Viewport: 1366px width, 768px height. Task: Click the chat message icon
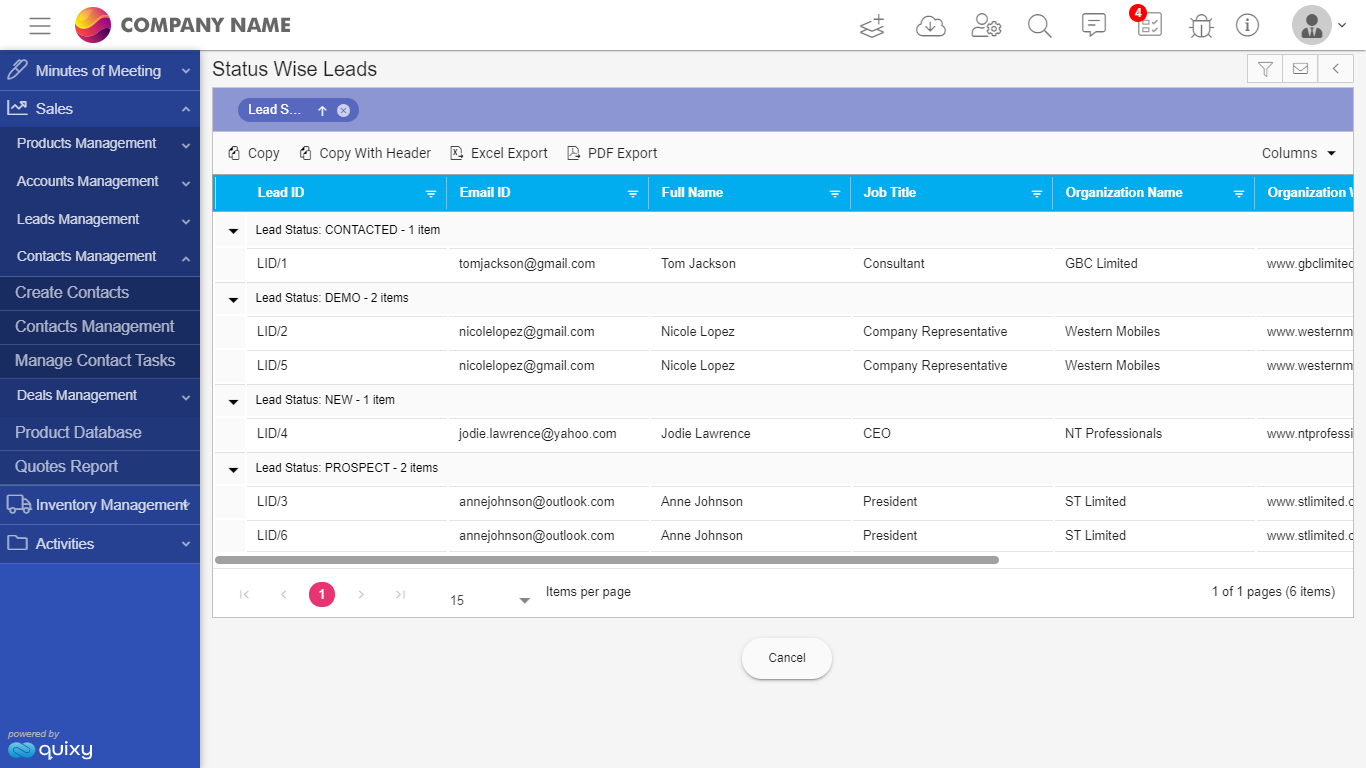click(1093, 25)
